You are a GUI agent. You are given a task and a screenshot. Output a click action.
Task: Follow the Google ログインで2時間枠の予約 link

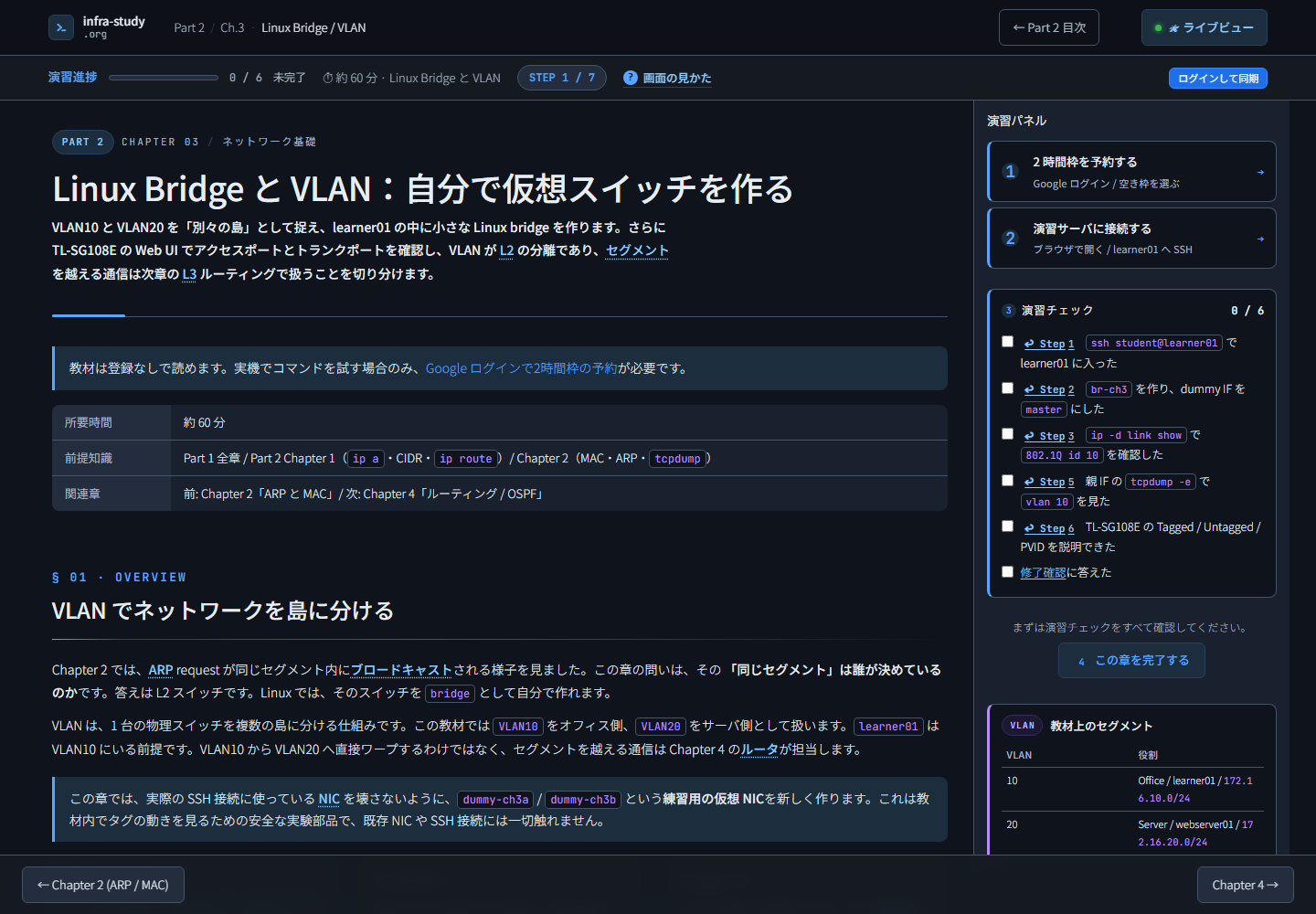coord(522,368)
